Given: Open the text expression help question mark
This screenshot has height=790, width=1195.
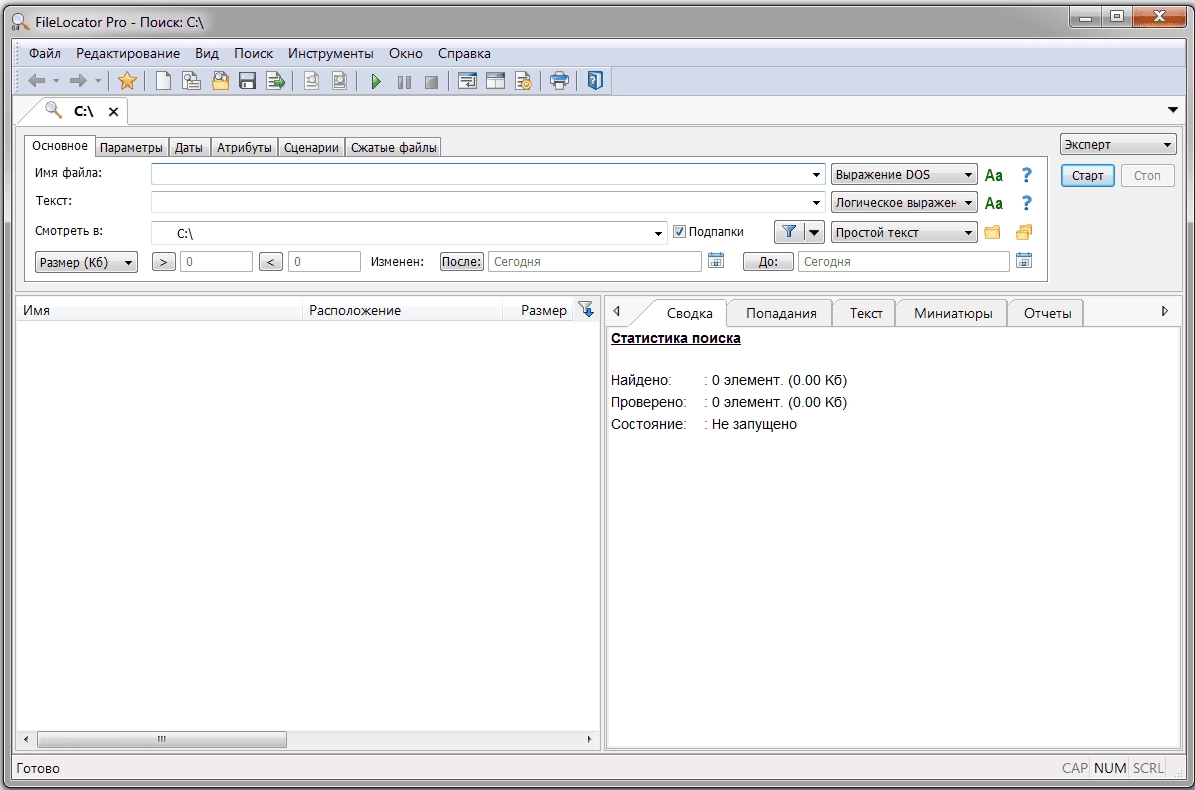Looking at the screenshot, I should [x=1027, y=203].
